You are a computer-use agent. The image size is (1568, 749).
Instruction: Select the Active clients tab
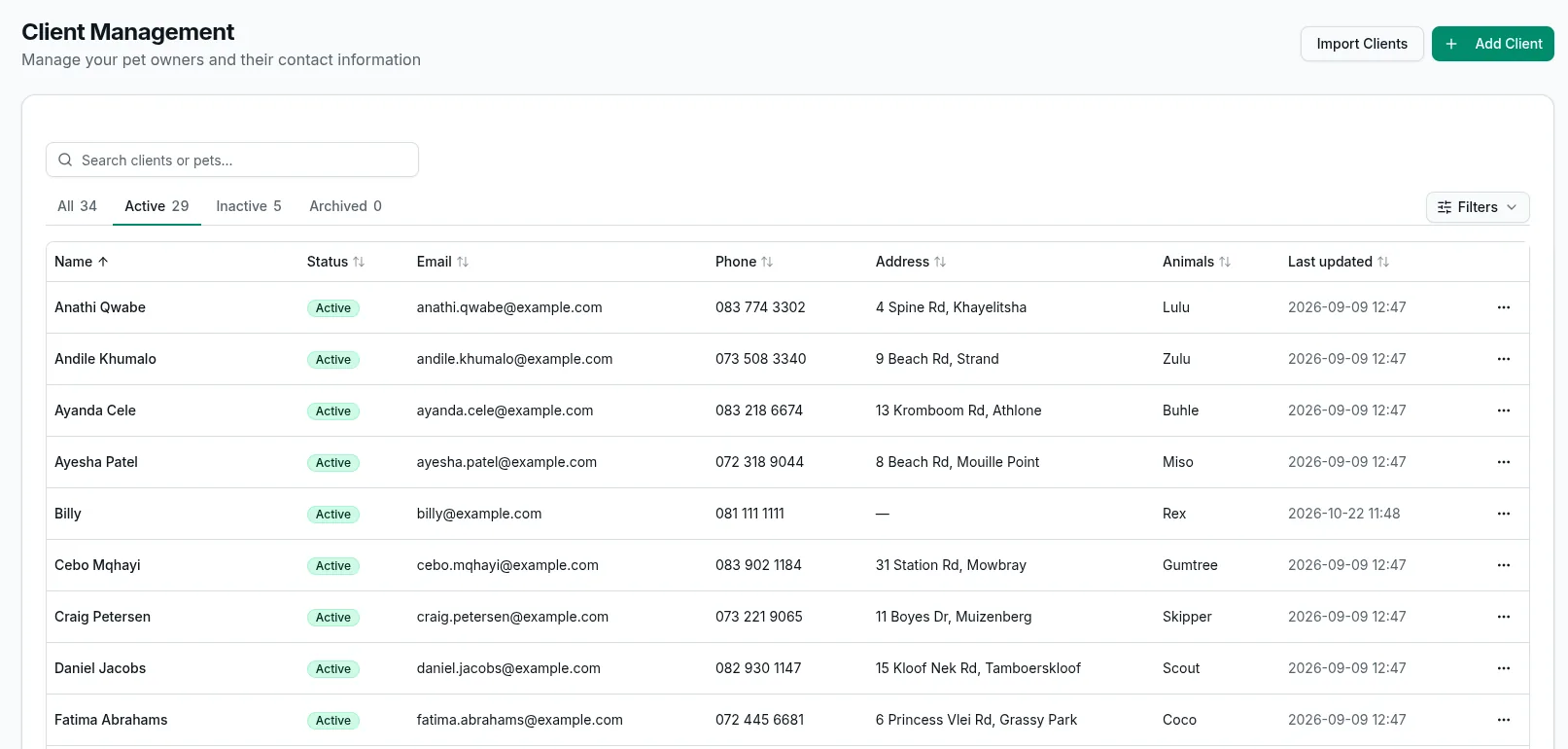[x=157, y=206]
